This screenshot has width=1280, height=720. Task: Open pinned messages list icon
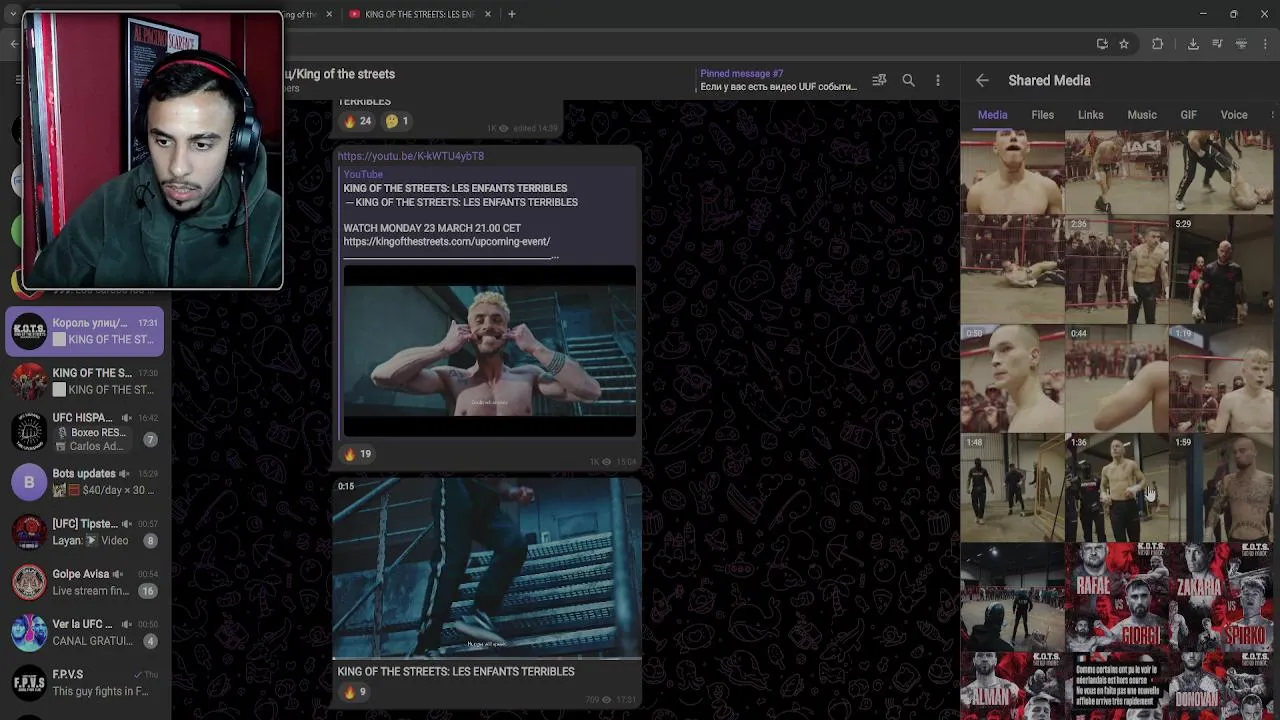click(x=879, y=81)
